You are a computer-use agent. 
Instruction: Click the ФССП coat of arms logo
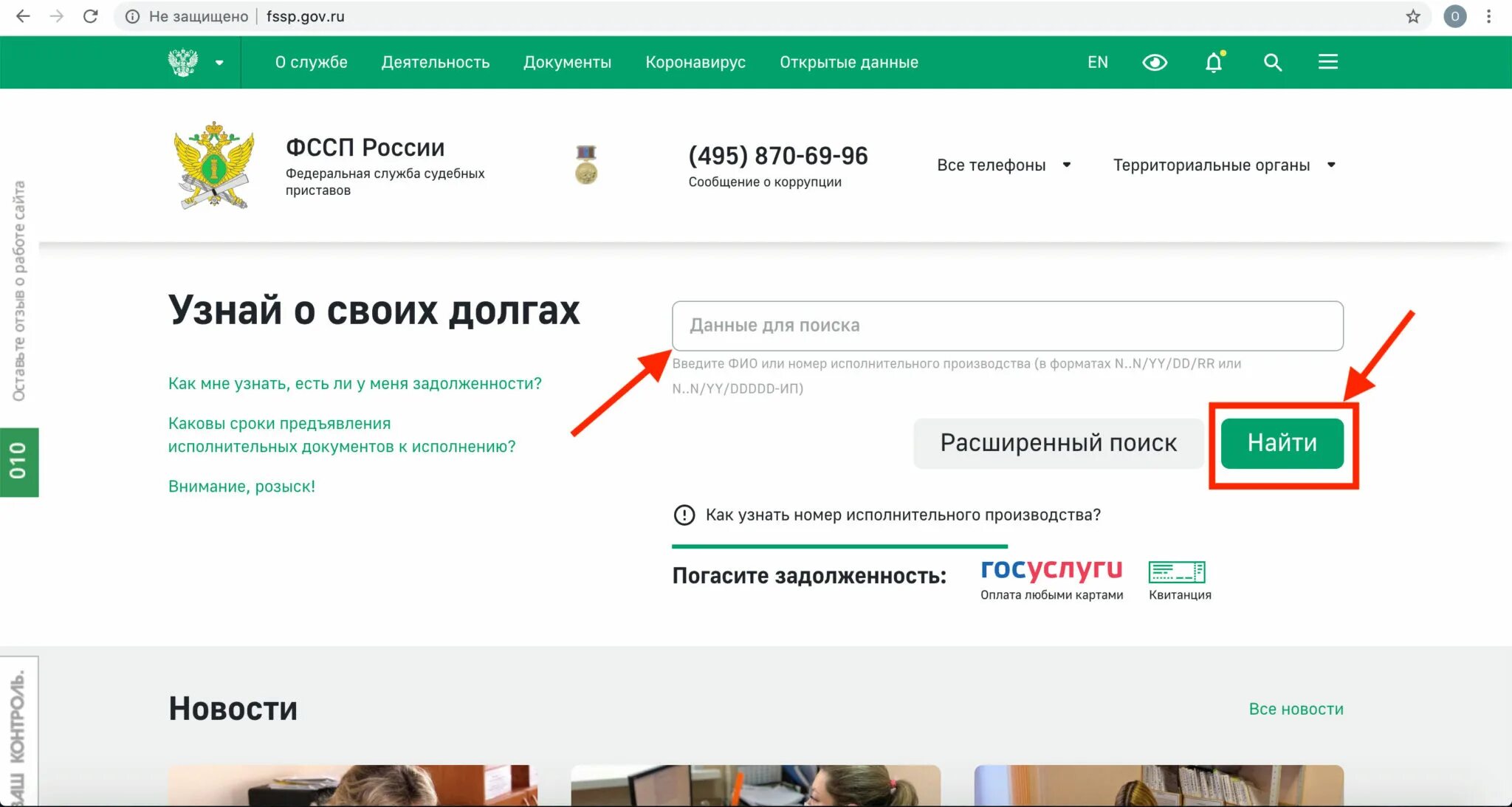(214, 165)
